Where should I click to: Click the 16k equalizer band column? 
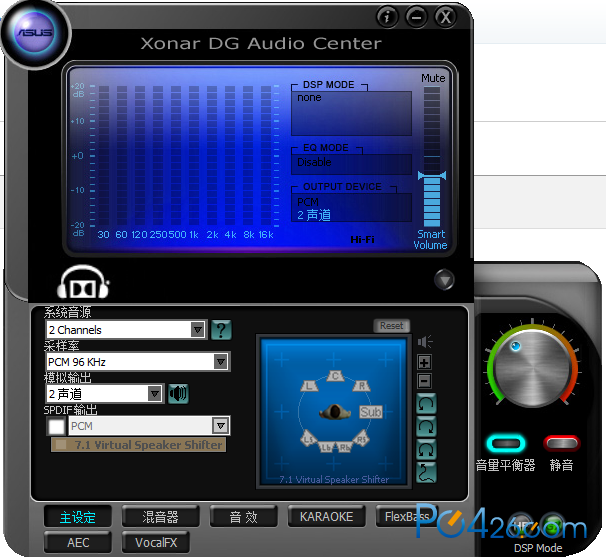[266, 155]
